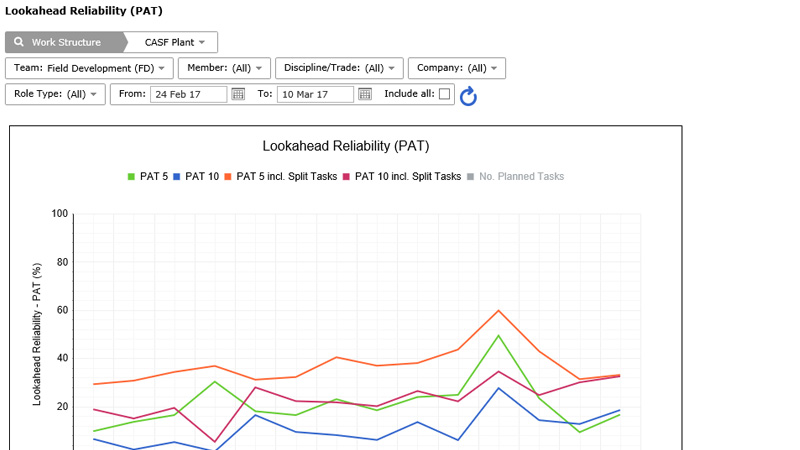
Task: Expand the Team: Field Development (FD) dropdown
Action: (x=89, y=68)
